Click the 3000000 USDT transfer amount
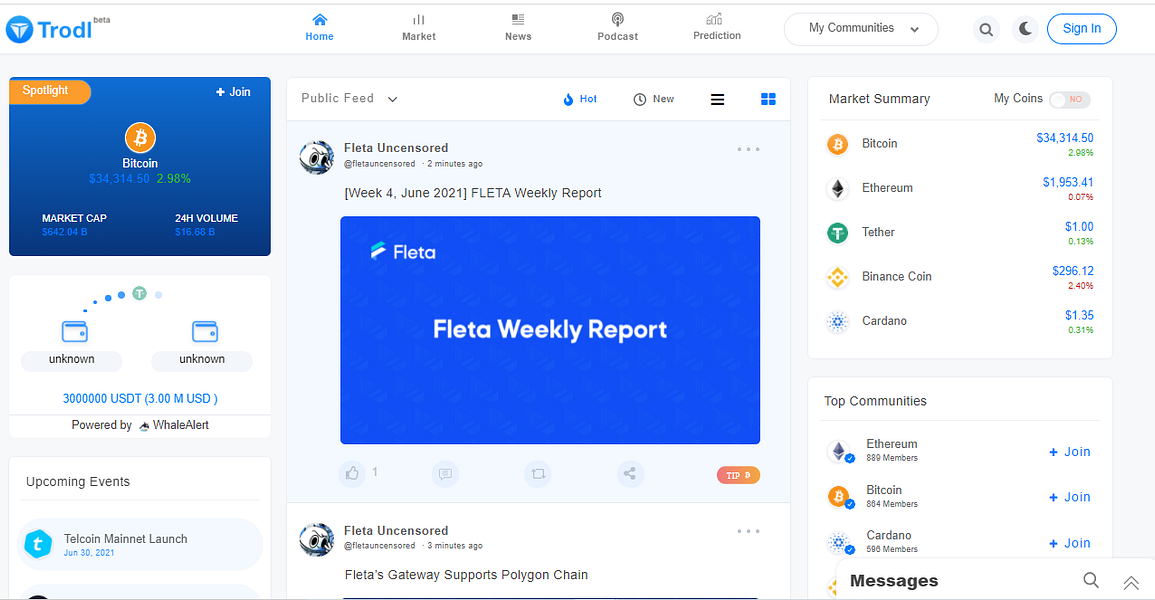Screen dimensions: 1155x600 pyautogui.click(x=140, y=399)
